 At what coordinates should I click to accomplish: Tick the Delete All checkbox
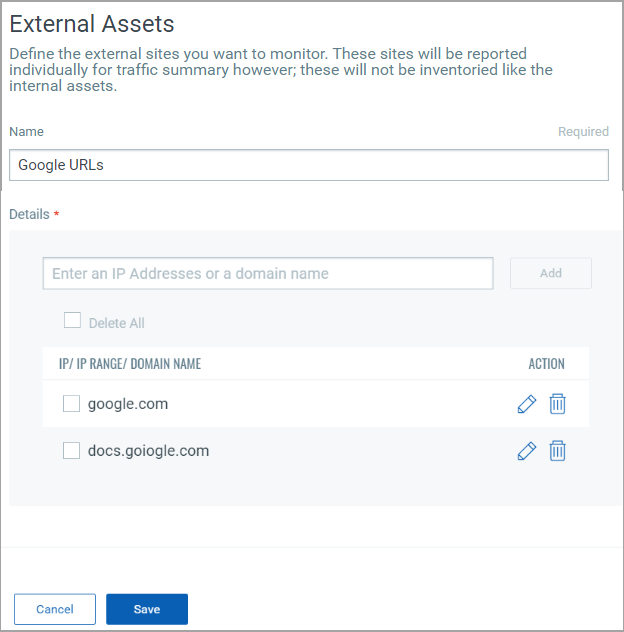point(72,320)
